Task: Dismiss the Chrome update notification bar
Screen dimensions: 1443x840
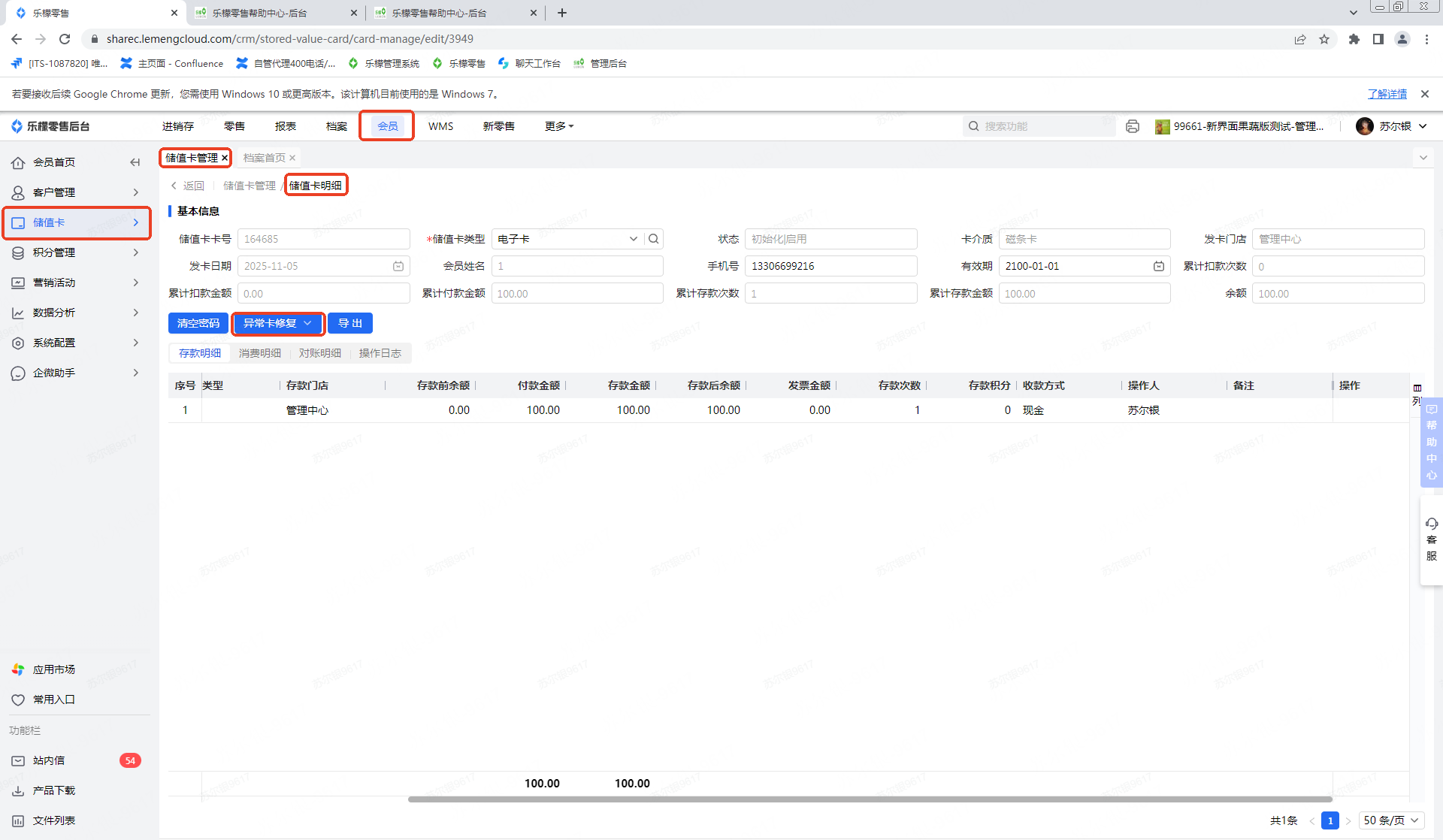Action: [1424, 94]
